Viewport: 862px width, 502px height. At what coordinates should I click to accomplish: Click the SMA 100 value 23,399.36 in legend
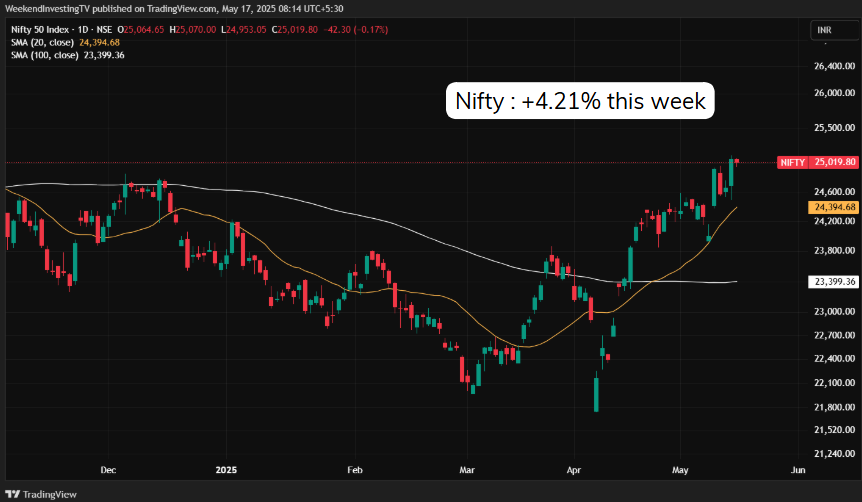click(104, 55)
